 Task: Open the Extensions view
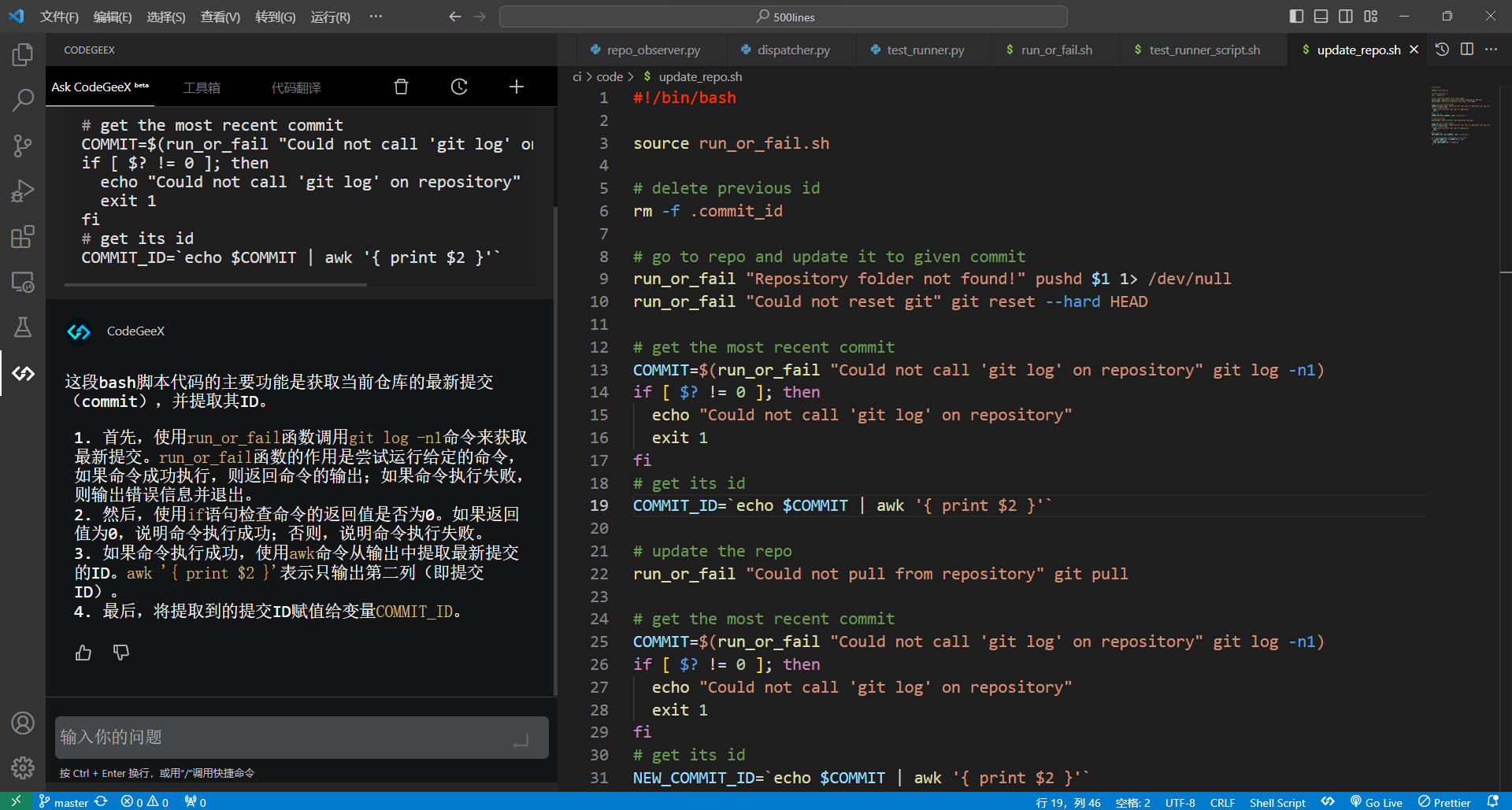[23, 237]
